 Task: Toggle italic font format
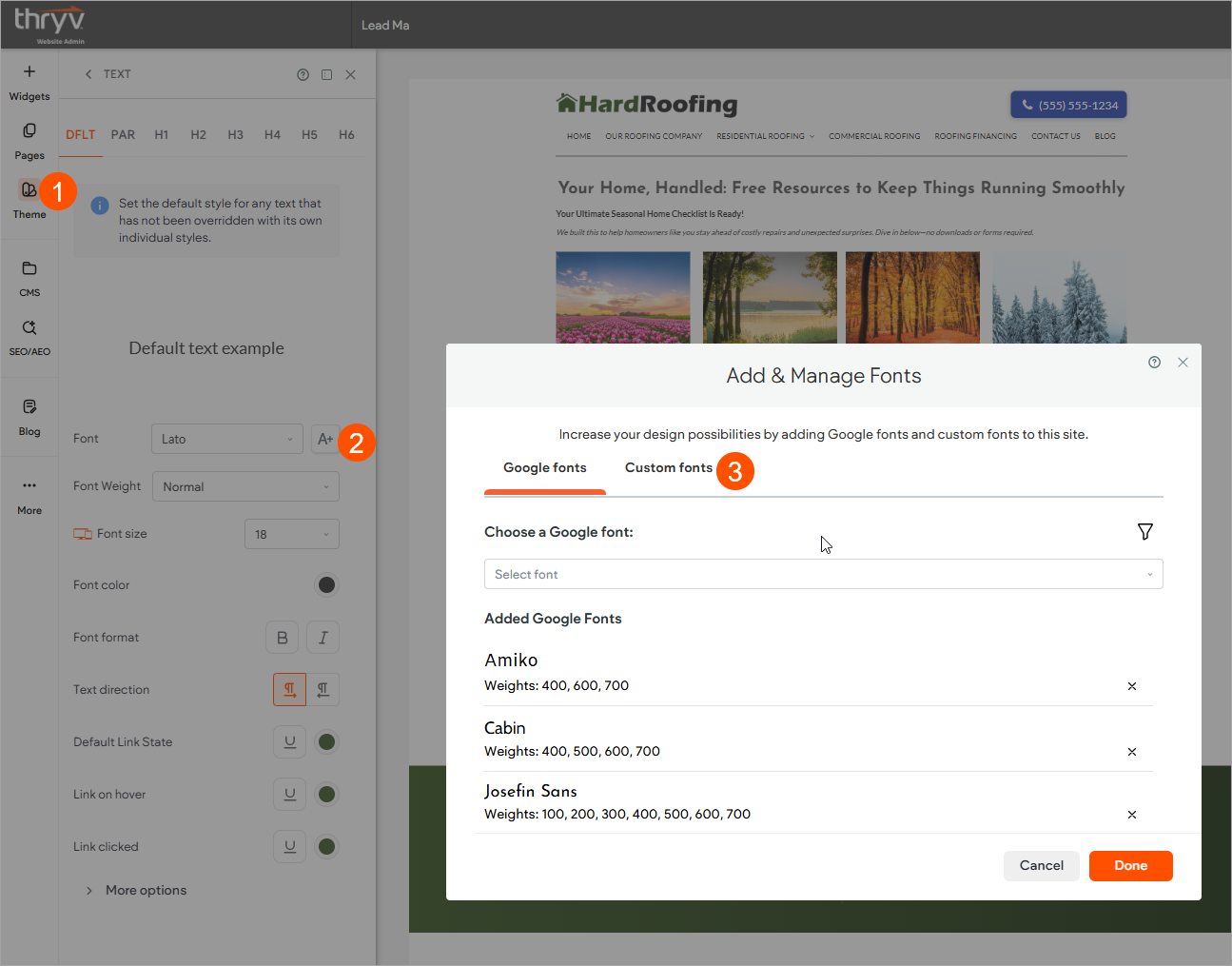point(323,638)
